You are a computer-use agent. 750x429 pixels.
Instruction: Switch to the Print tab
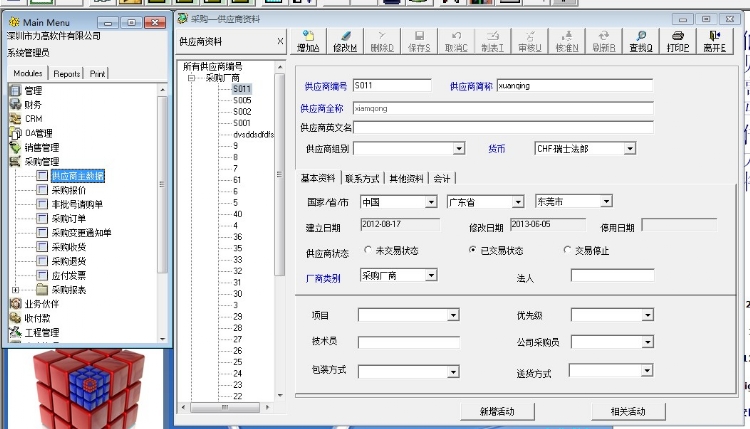point(98,74)
